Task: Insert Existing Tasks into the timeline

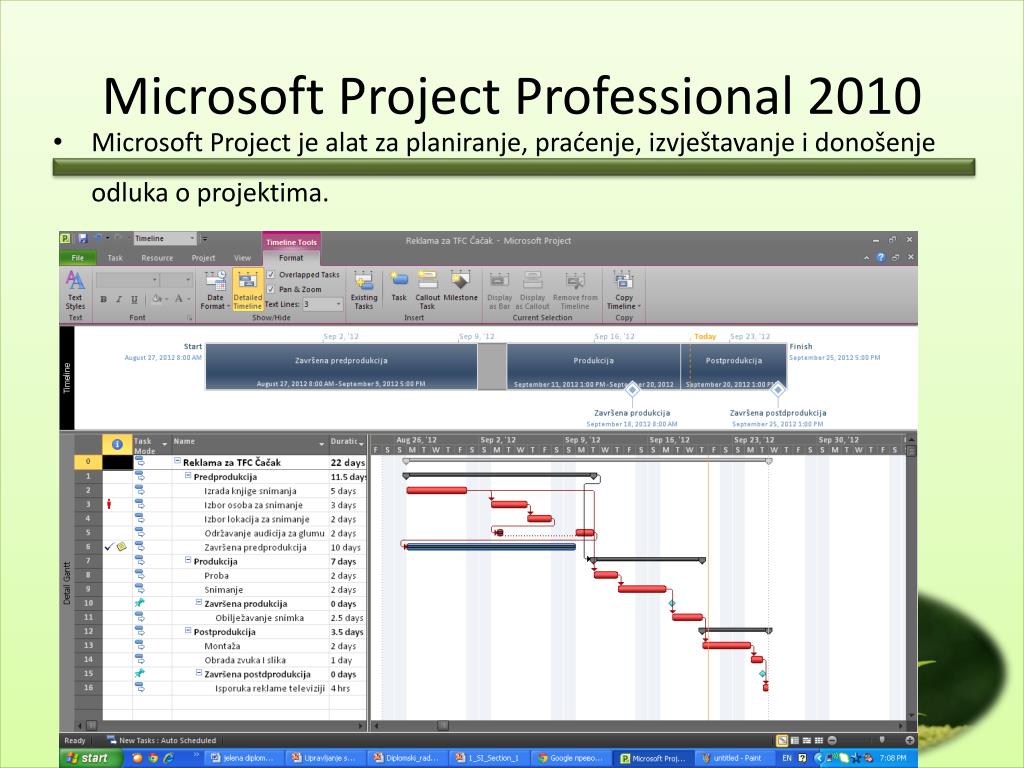Action: point(364,289)
